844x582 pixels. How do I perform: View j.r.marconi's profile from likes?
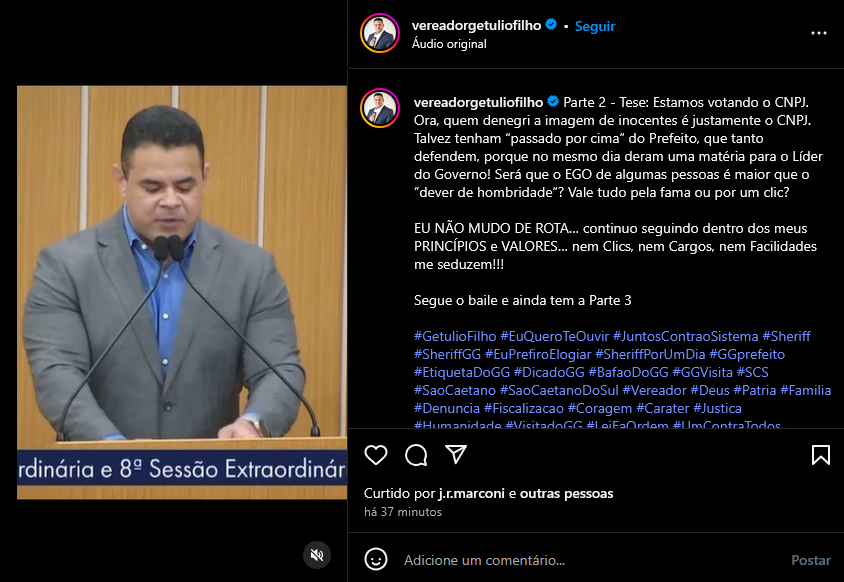point(472,494)
